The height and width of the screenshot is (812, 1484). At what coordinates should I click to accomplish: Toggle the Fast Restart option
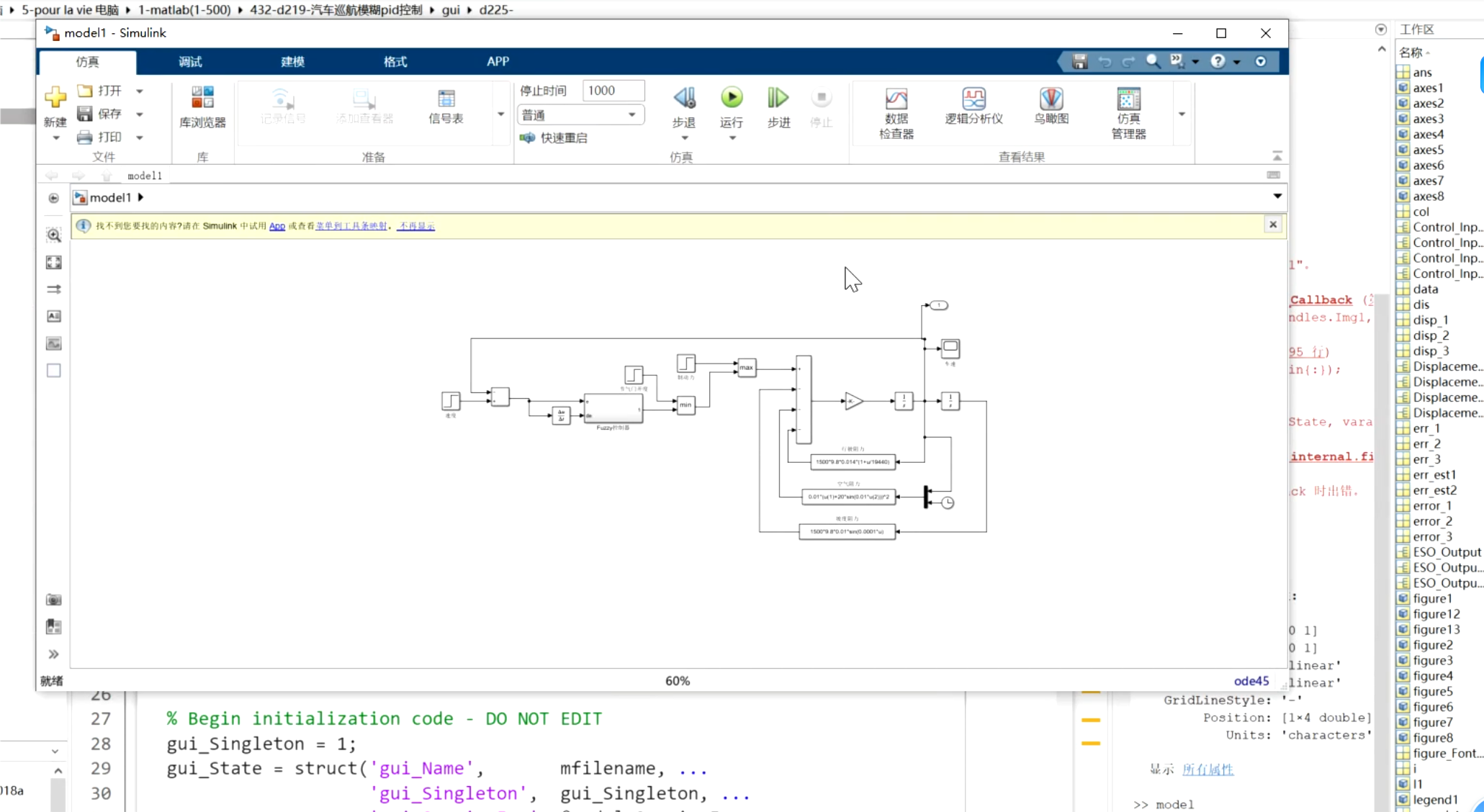pyautogui.click(x=553, y=137)
